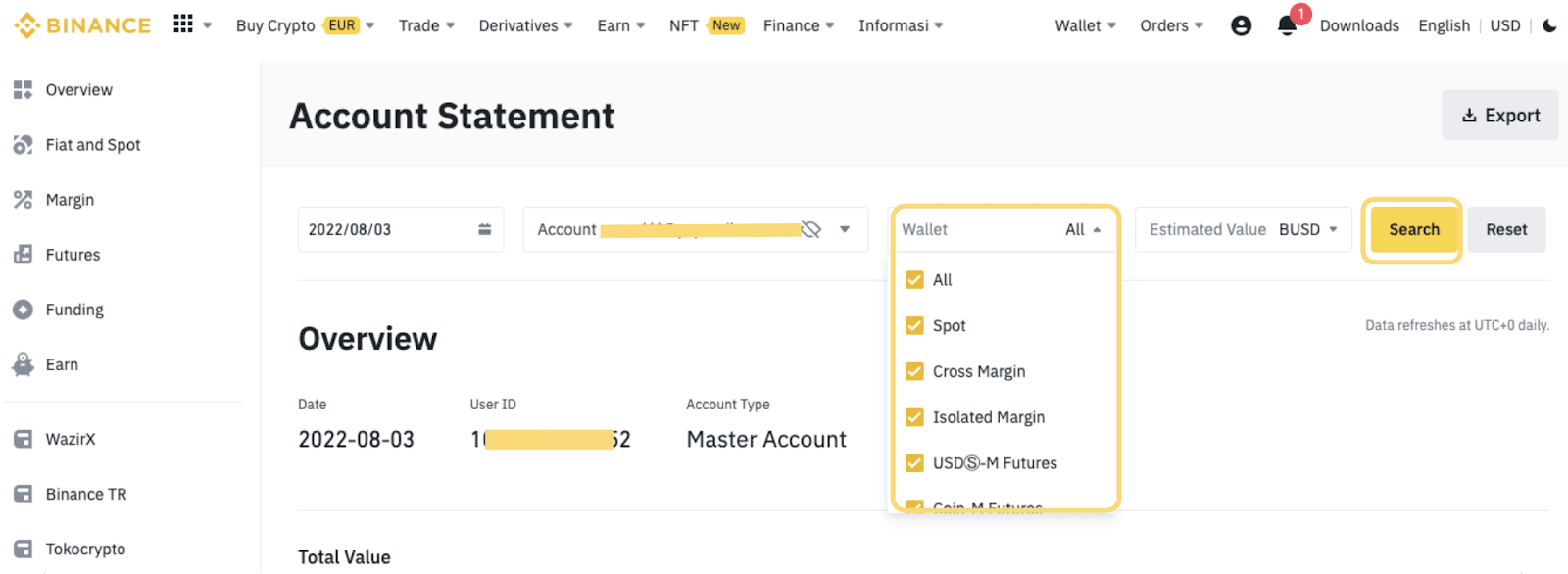Image resolution: width=1568 pixels, height=574 pixels.
Task: Uncheck the Isolated Margin checkbox
Action: pos(914,417)
